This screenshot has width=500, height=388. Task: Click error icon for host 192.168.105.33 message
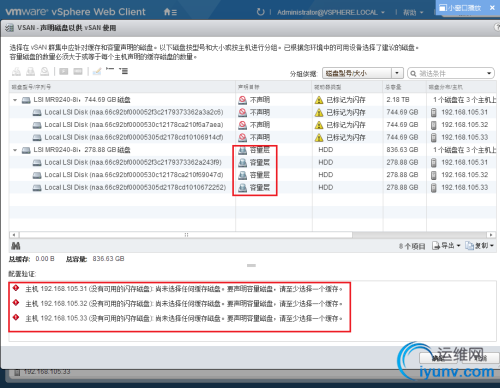(16, 317)
